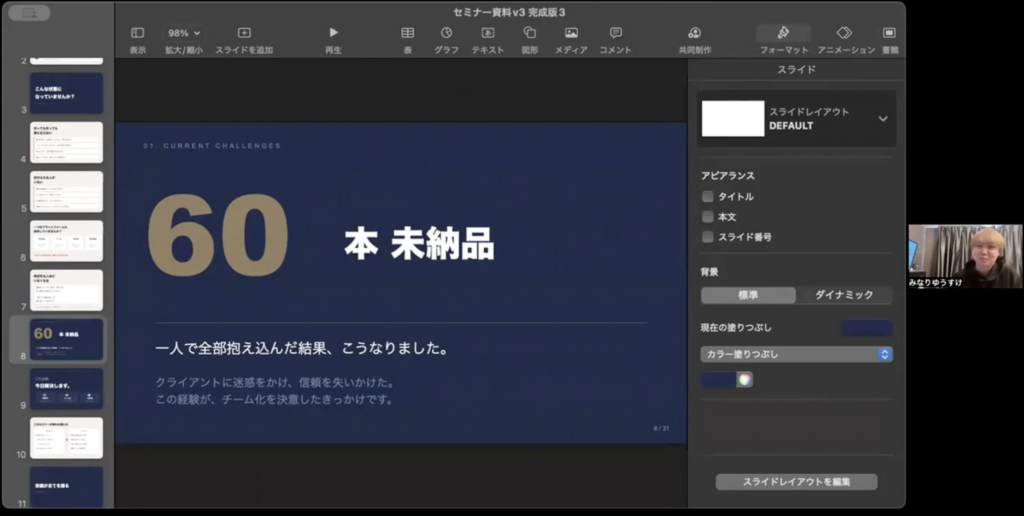Open the メディア (Media) icon
Viewport: 1024px width, 516px height.
[x=571, y=33]
